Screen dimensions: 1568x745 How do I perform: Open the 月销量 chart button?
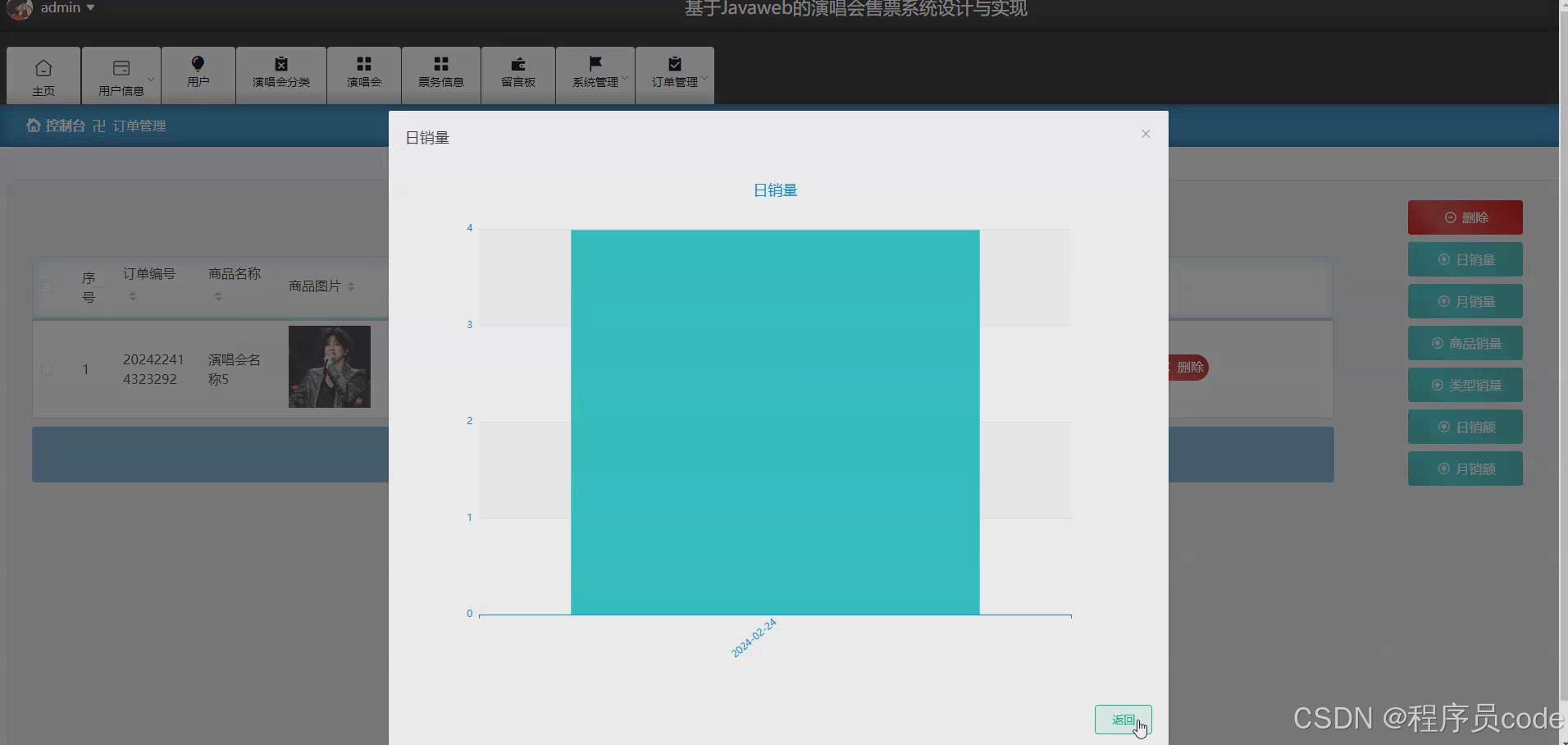1465,301
